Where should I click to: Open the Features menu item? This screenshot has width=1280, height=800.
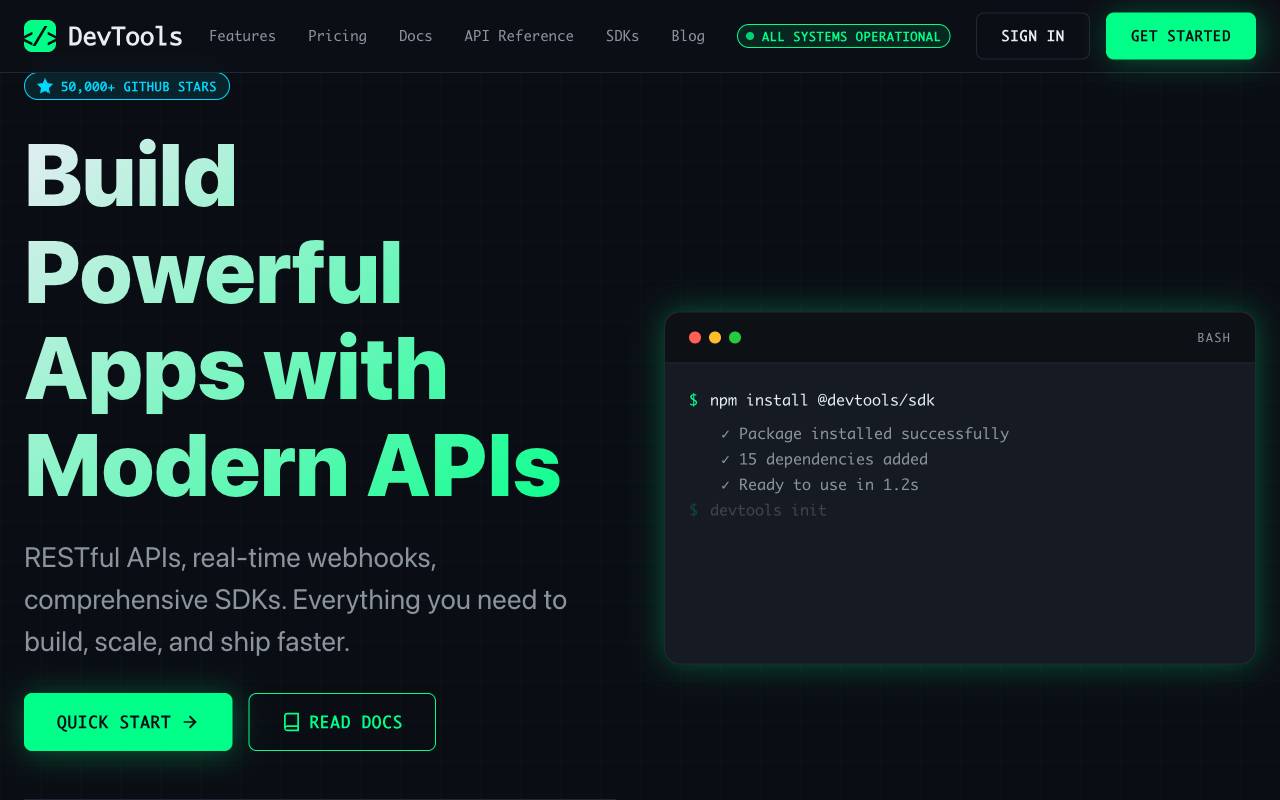[242, 36]
